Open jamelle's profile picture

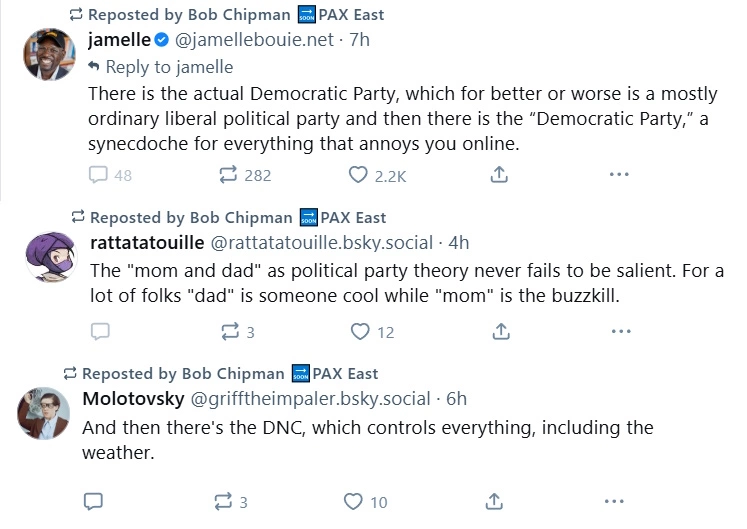50,54
